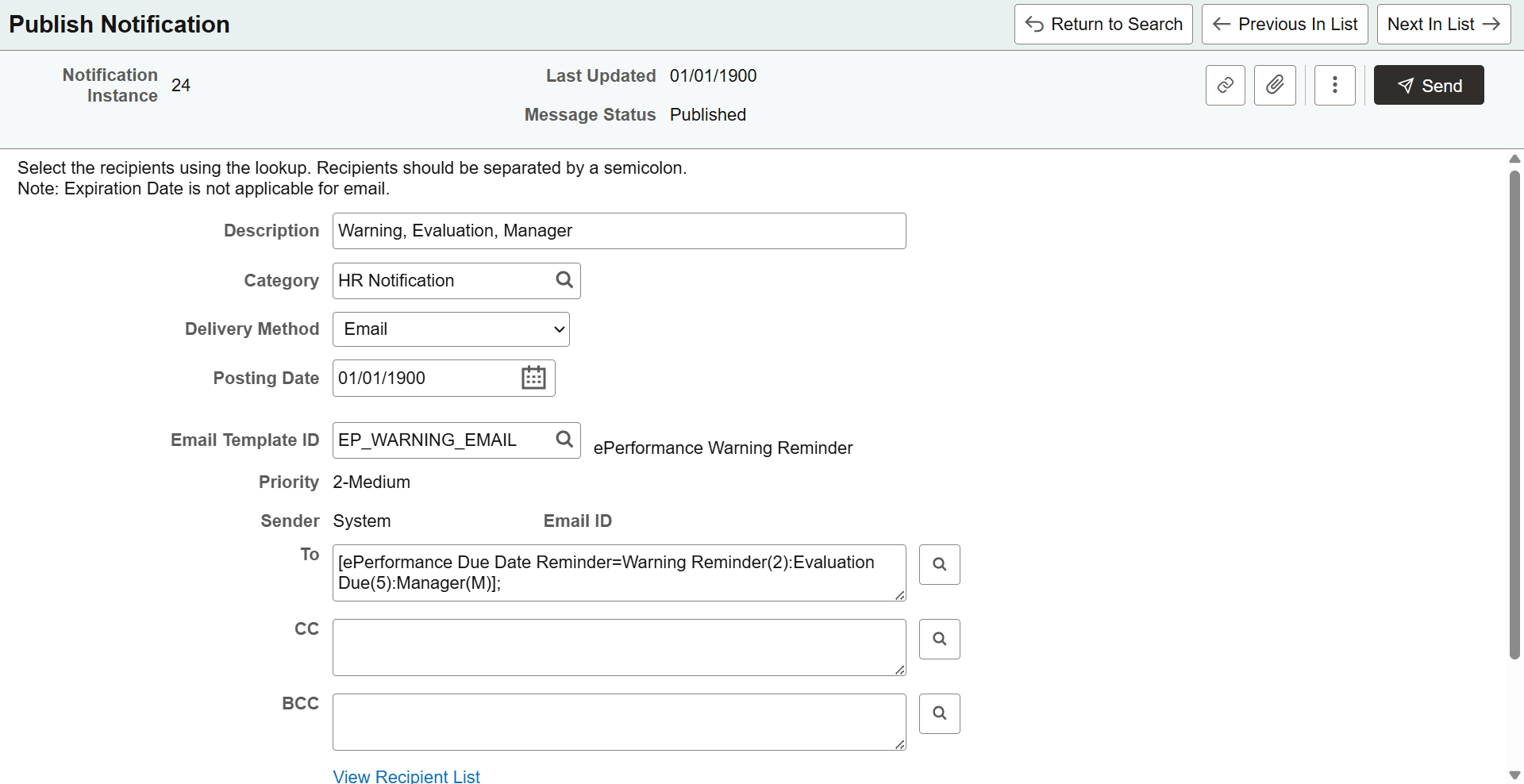Image resolution: width=1524 pixels, height=784 pixels.
Task: Select the Description text field
Action: pos(618,230)
